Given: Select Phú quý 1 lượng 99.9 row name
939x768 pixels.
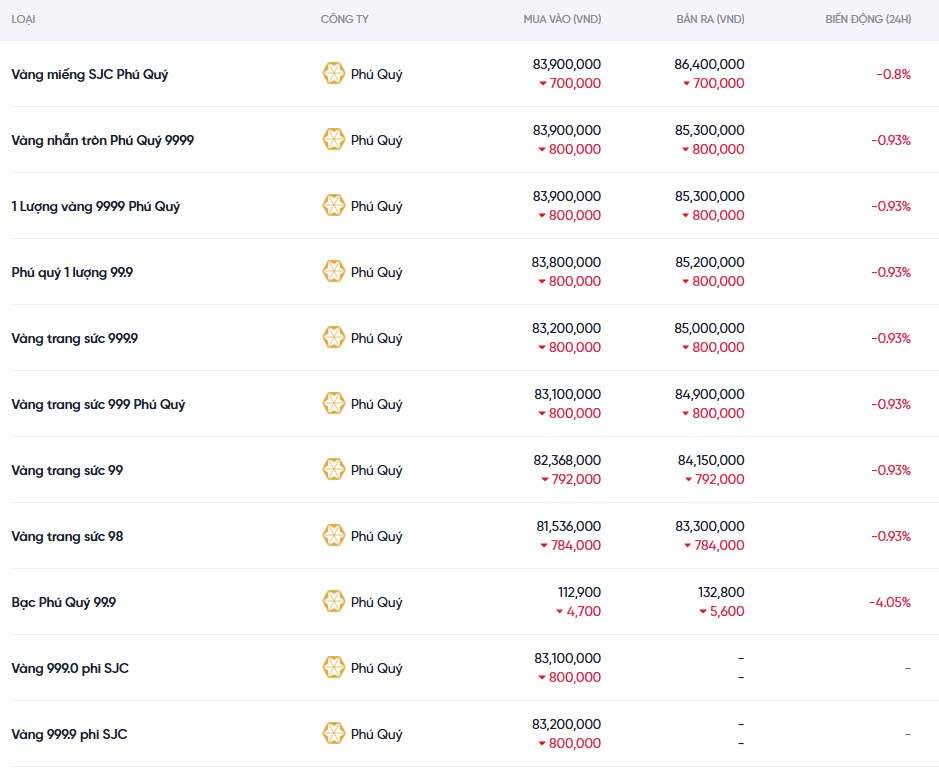Looking at the screenshot, I should point(72,272).
